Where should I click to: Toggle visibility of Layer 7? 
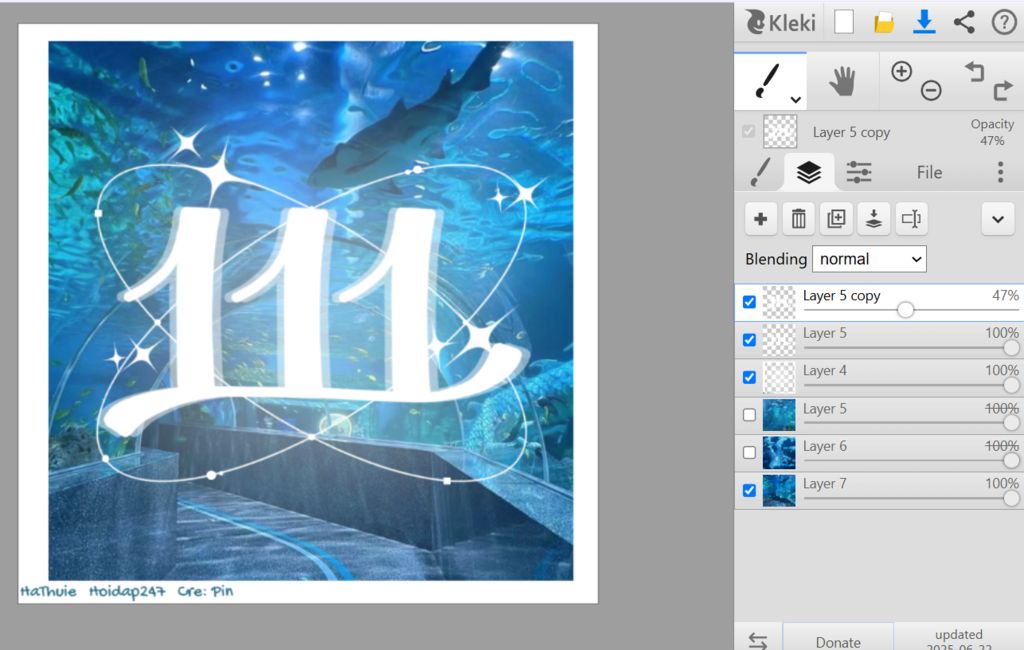click(x=749, y=490)
